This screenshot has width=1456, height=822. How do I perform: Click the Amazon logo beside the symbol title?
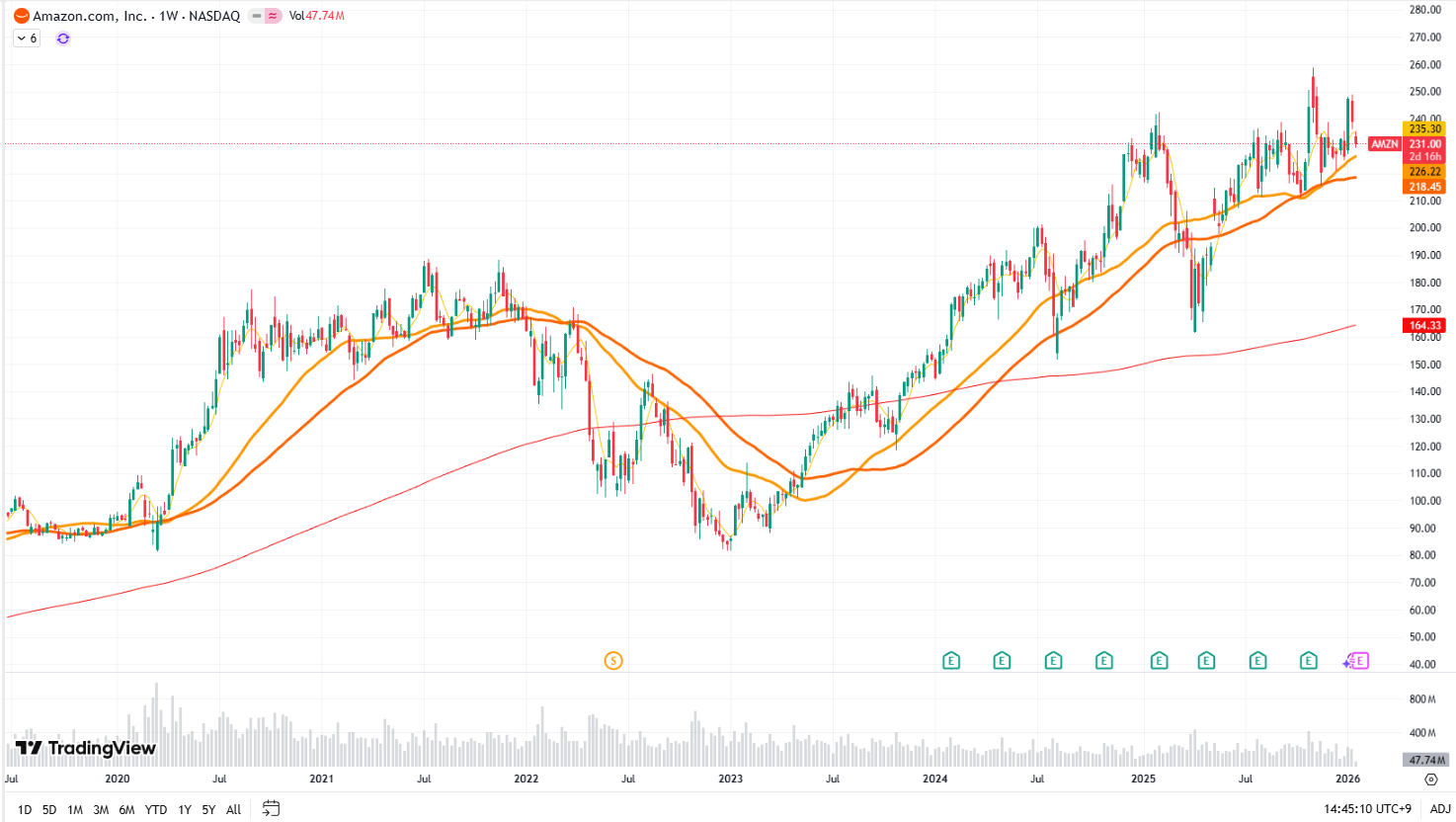pos(22,16)
